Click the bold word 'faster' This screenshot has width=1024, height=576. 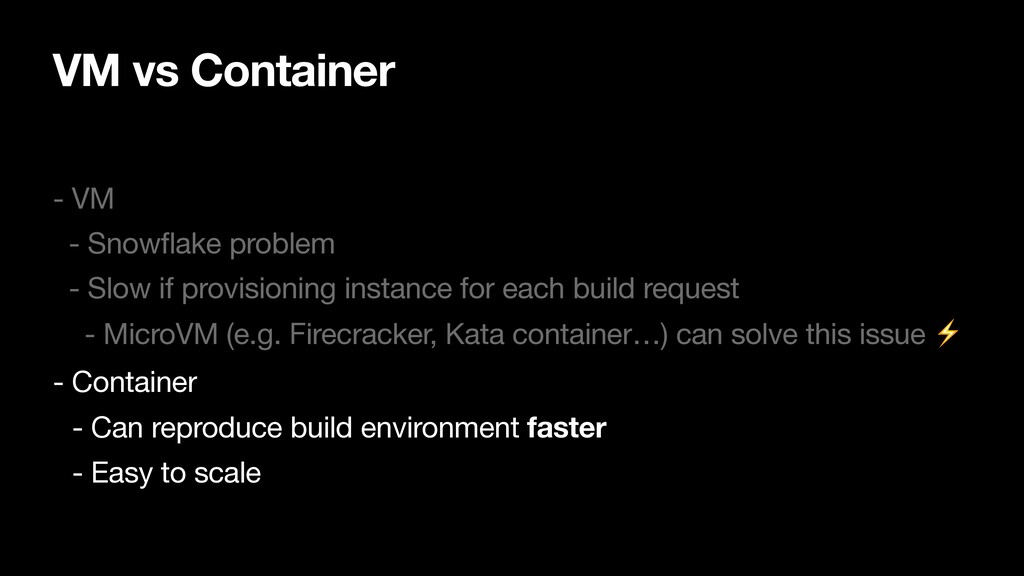click(567, 428)
